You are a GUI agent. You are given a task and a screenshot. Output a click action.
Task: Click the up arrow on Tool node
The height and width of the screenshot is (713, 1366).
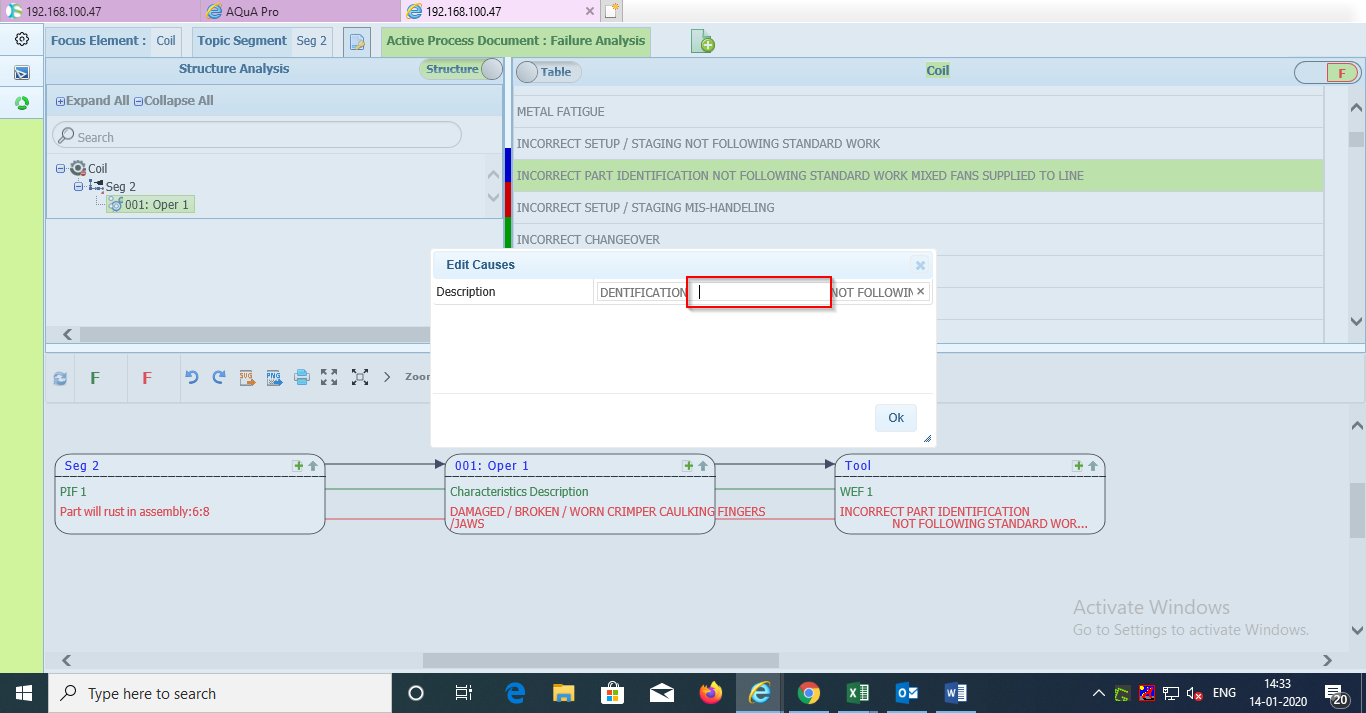[1093, 466]
